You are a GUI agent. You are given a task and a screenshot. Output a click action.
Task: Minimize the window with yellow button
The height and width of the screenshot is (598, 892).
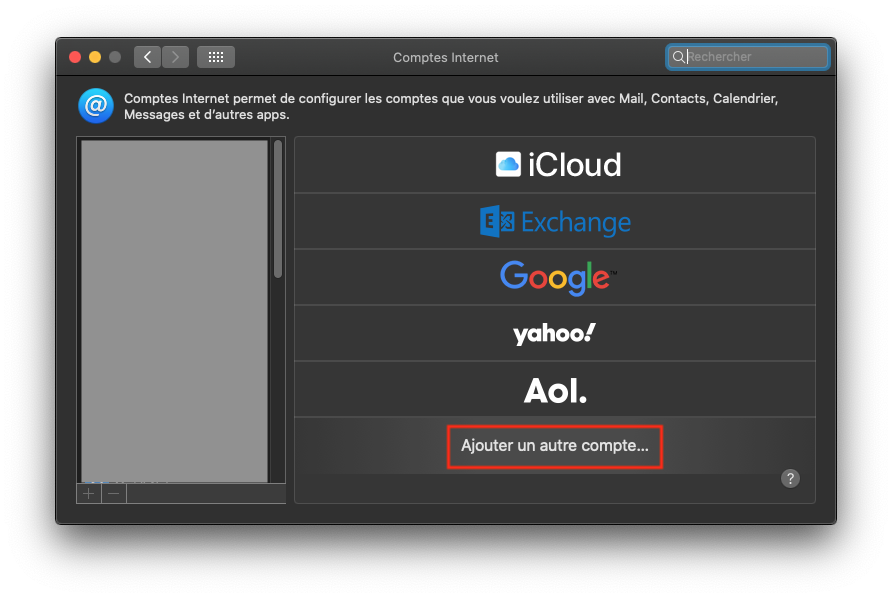(95, 57)
